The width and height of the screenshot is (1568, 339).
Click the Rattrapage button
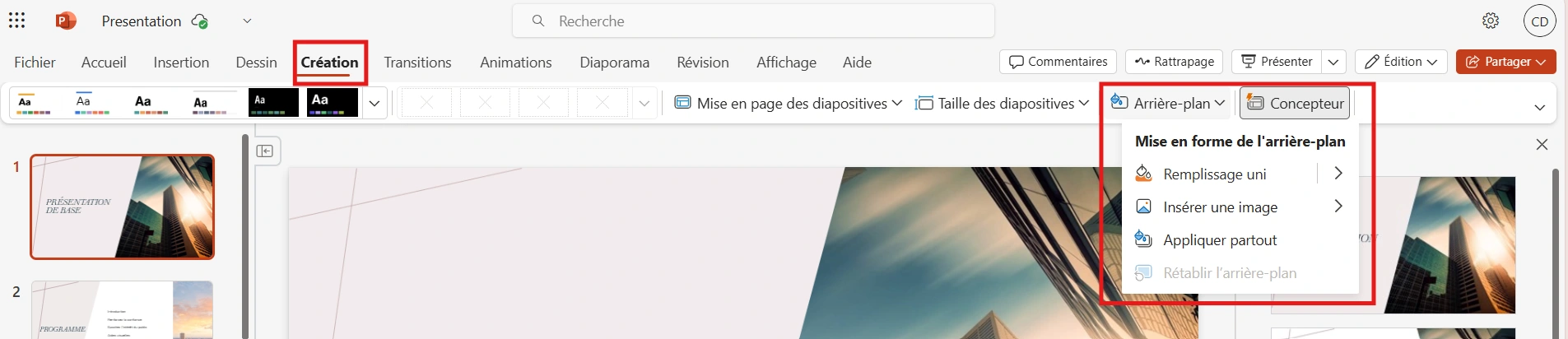point(1174,62)
